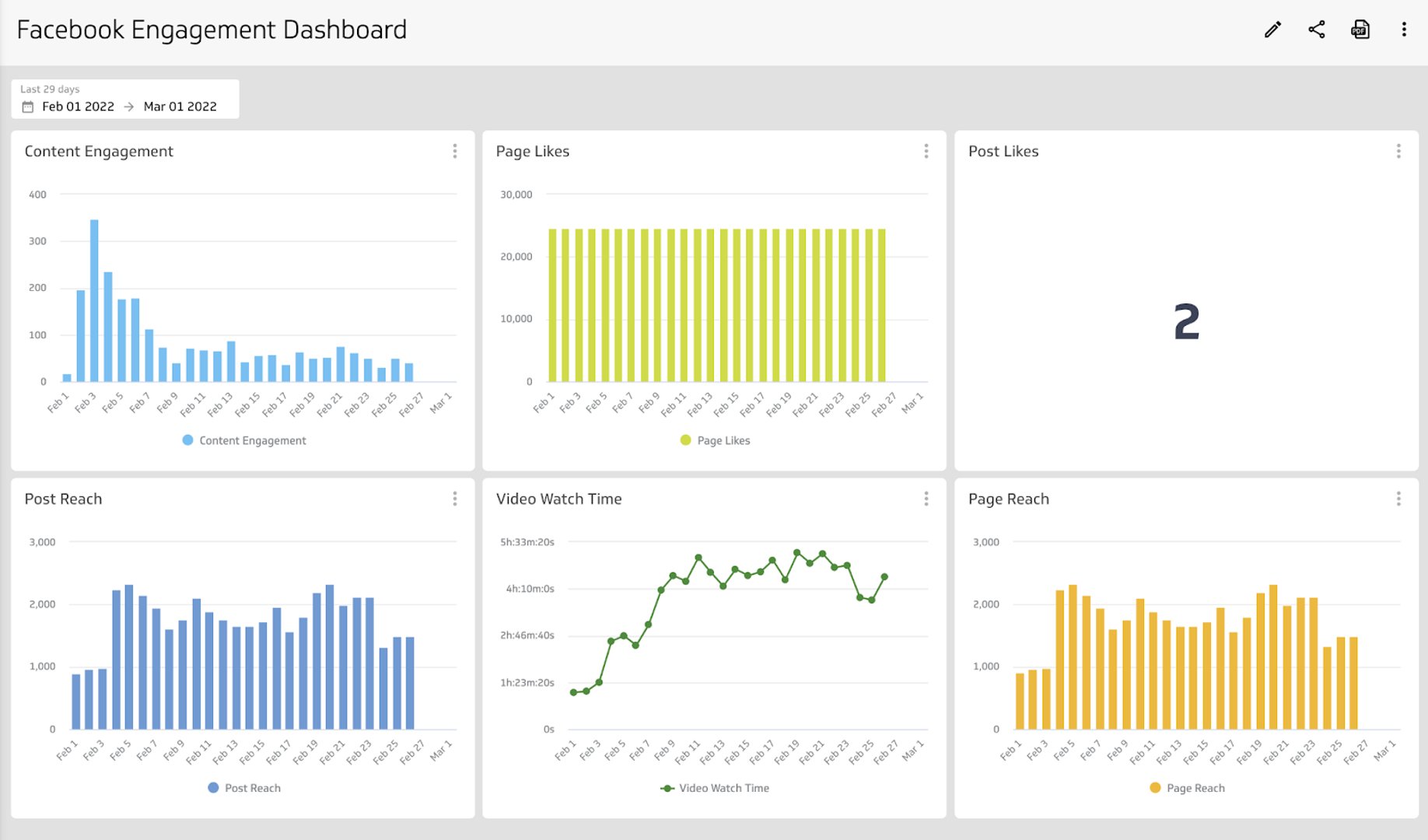1428x840 pixels.
Task: Open the kebab menu on Video Watch Time widget
Action: [926, 499]
